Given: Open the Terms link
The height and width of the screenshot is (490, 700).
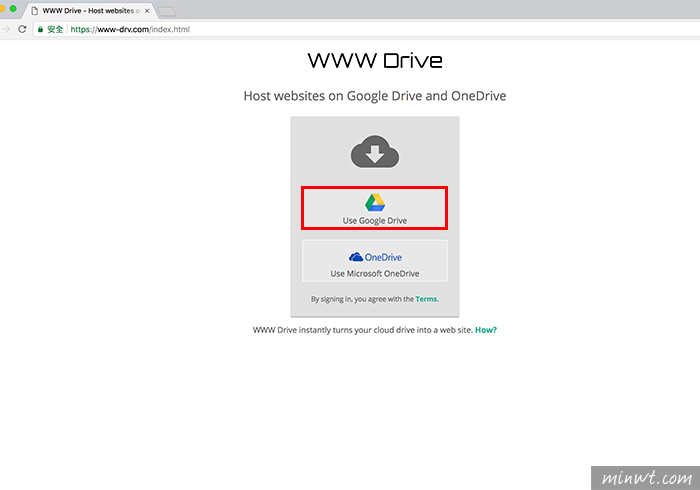Looking at the screenshot, I should coord(426,299).
